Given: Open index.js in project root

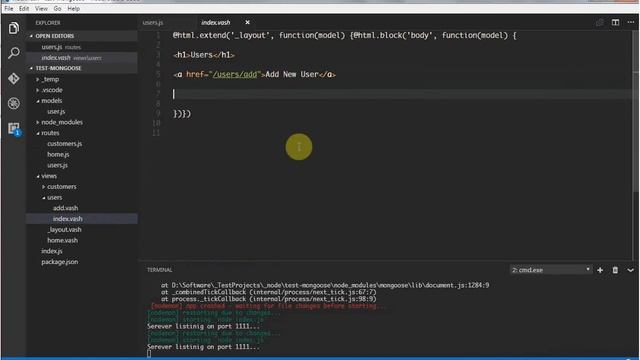Looking at the screenshot, I should pos(51,251).
